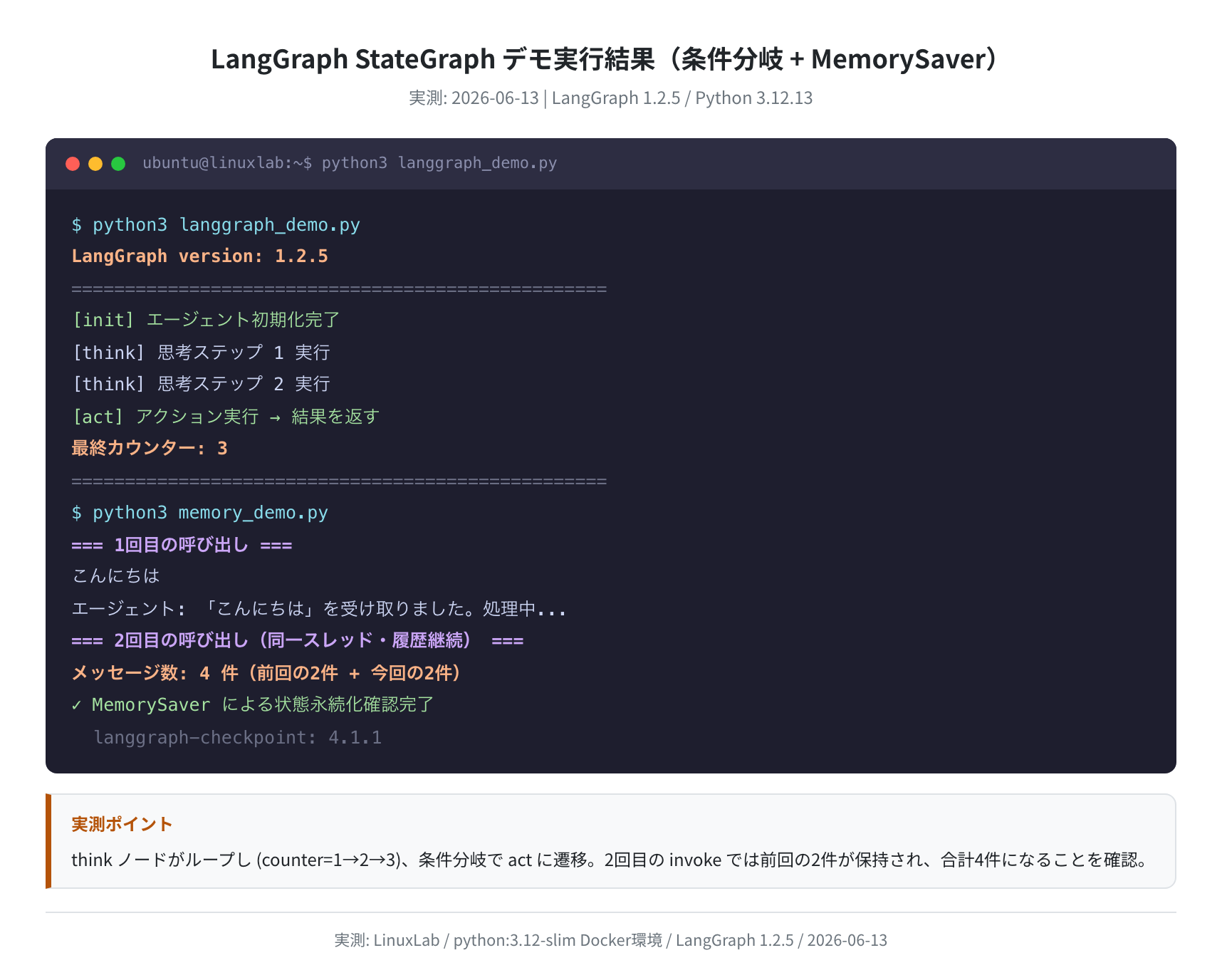Click the yellow minimize dot in terminal header
The width and height of the screenshot is (1222, 980).
point(95,164)
